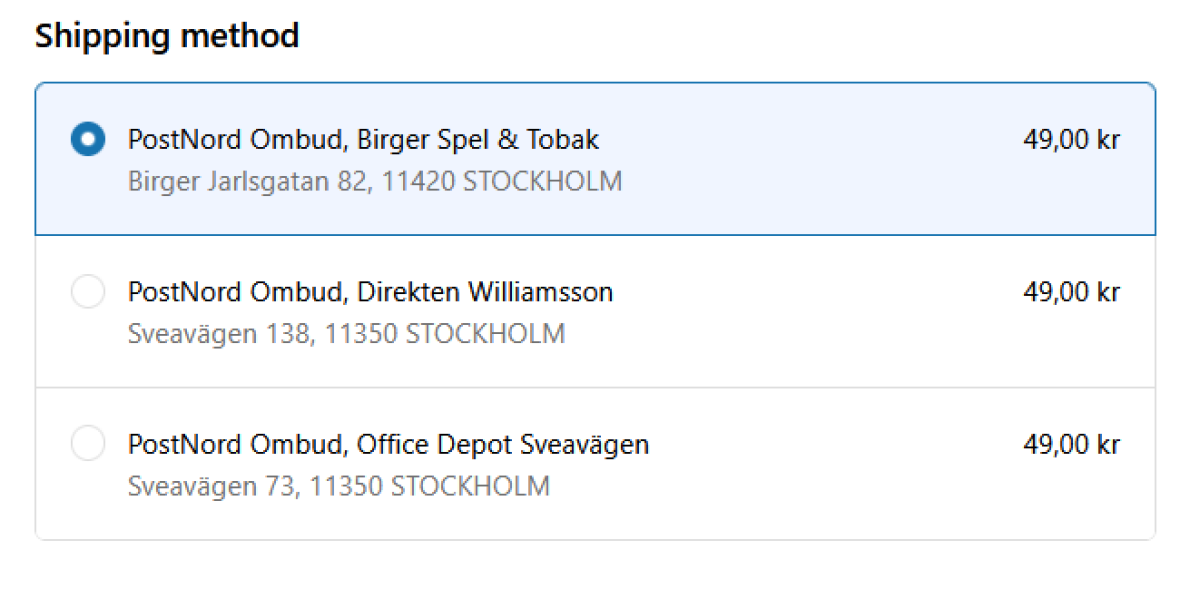Click the 49,00 kr price for Office Depot

point(1071,444)
